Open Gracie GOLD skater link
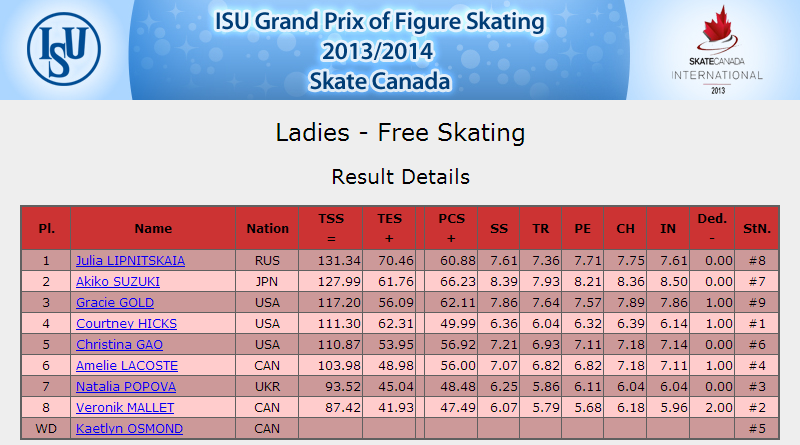 115,303
